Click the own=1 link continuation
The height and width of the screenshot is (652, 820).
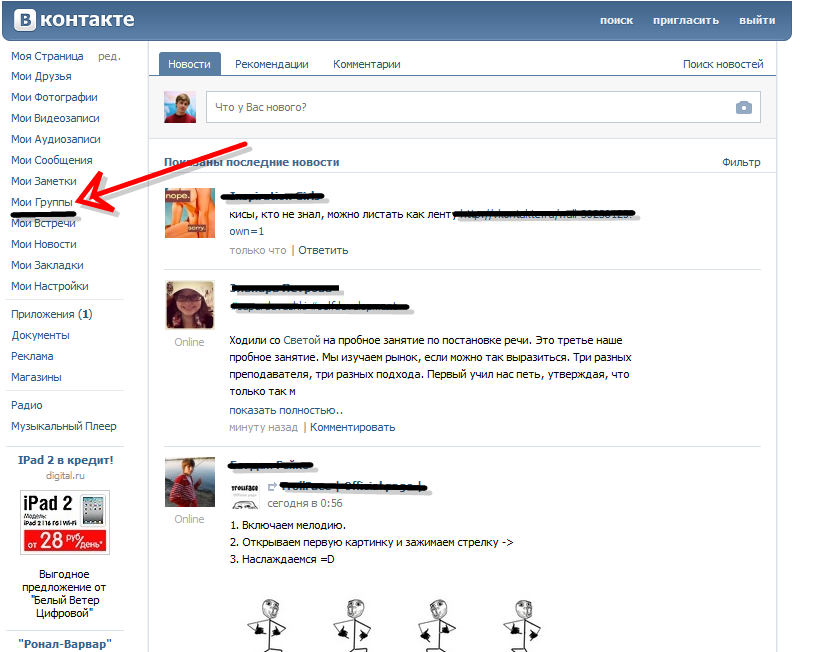pos(246,231)
